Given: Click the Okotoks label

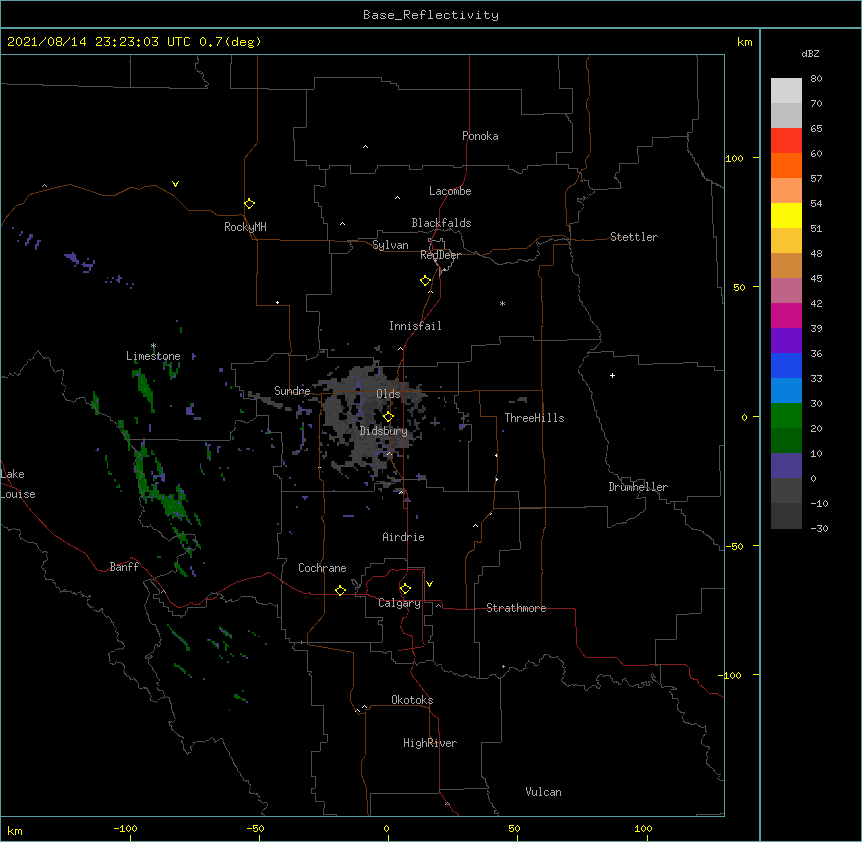Looking at the screenshot, I should (412, 700).
